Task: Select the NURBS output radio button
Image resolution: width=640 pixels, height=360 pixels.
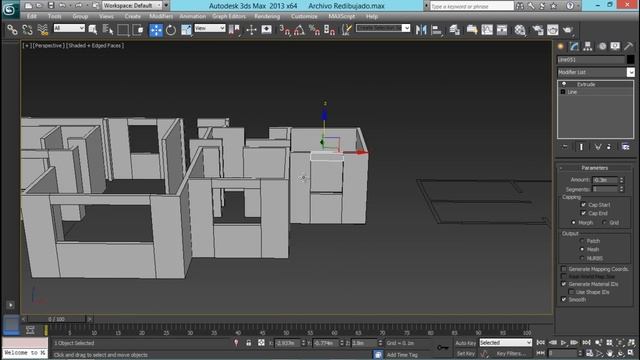Action: (x=582, y=258)
